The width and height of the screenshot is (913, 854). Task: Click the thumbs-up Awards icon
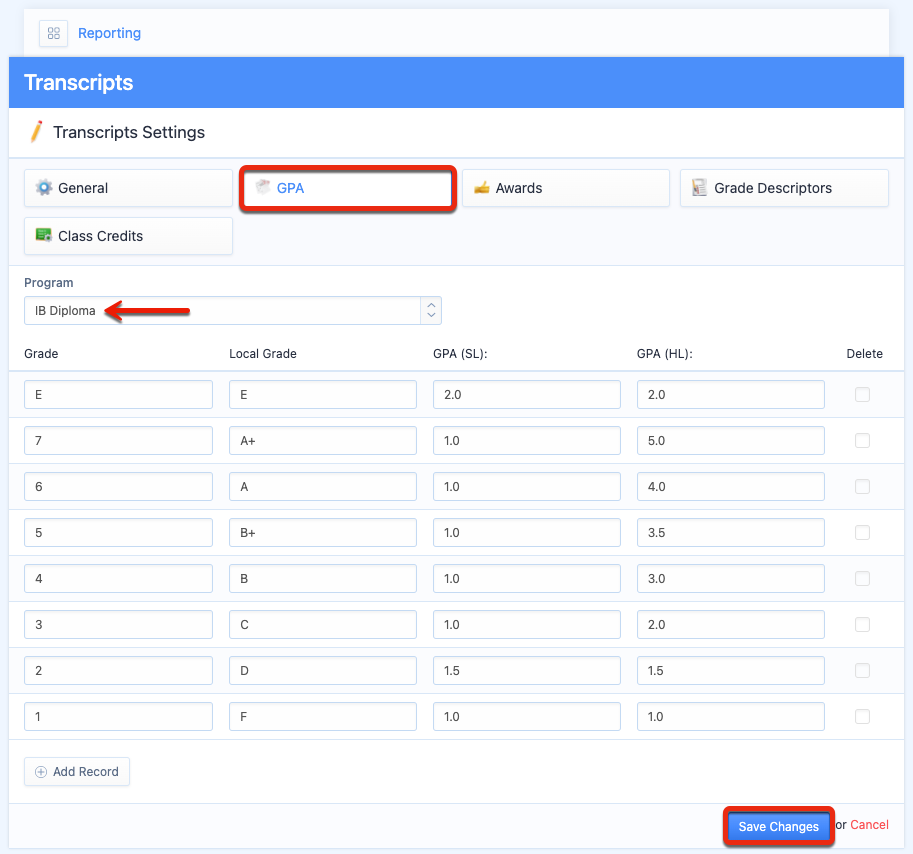coord(482,187)
